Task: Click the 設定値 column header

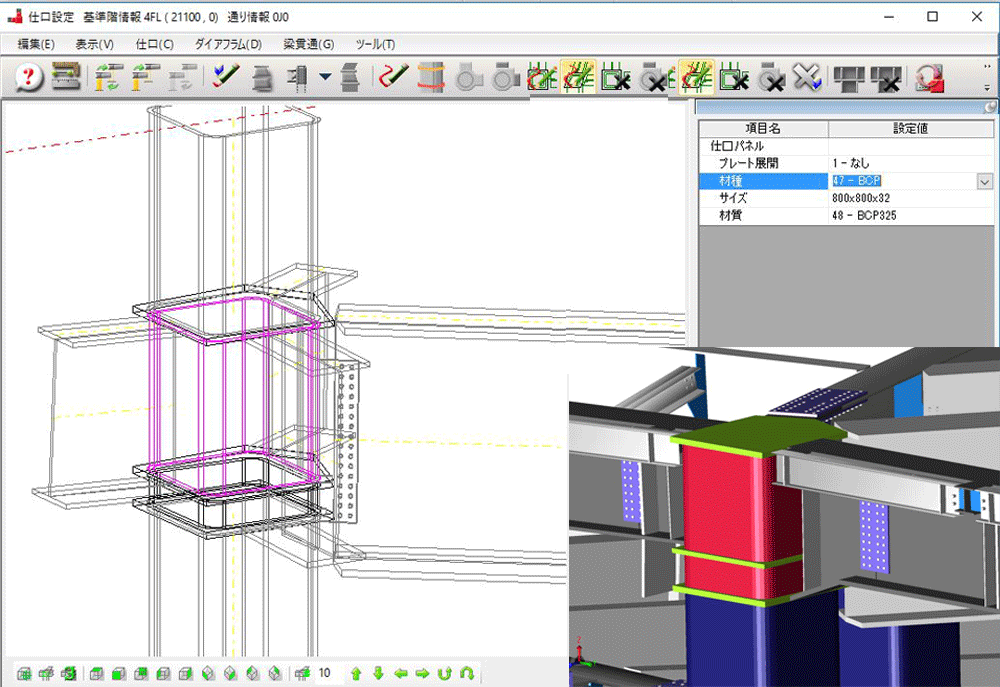Action: (x=911, y=128)
